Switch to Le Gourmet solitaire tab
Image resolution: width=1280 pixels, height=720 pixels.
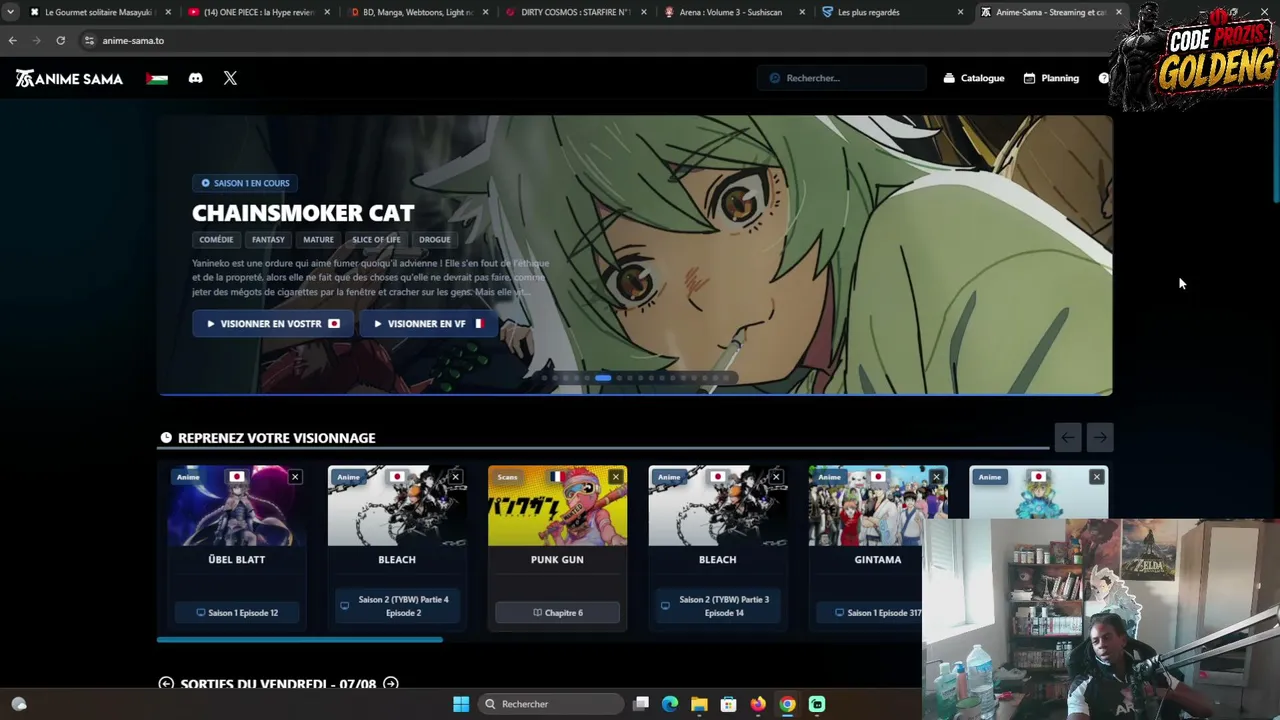(x=100, y=12)
